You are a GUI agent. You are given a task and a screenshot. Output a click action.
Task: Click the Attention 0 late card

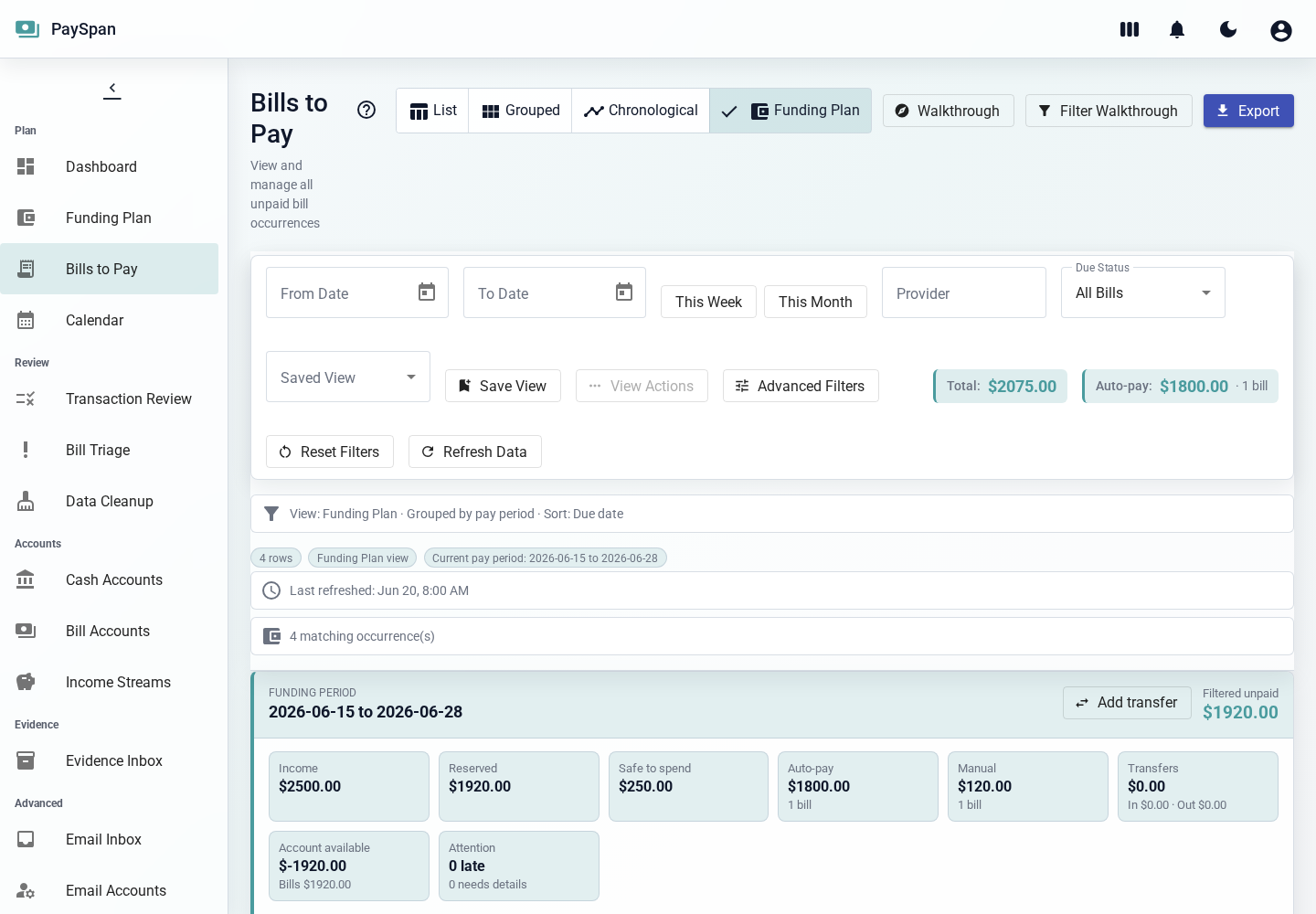(519, 866)
